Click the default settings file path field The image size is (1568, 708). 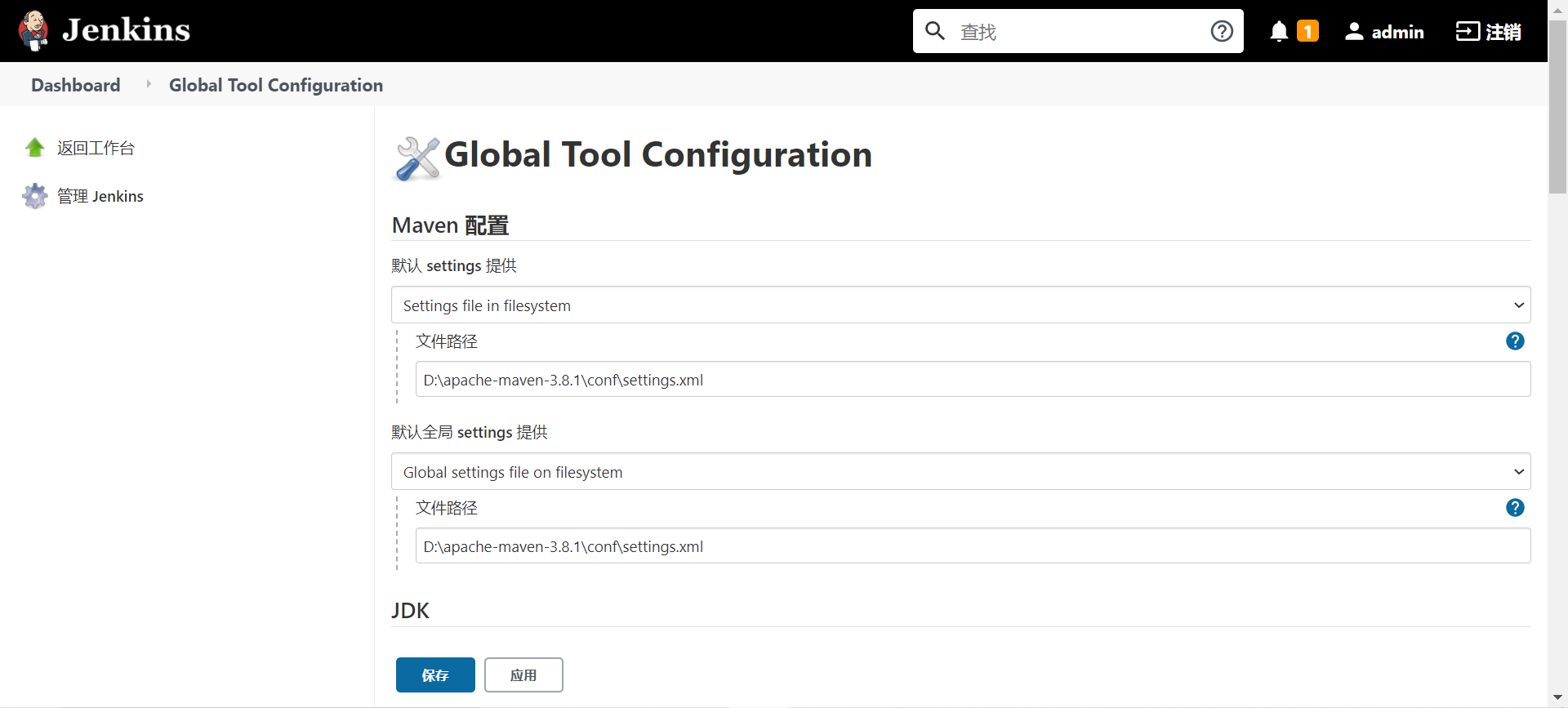tap(973, 380)
